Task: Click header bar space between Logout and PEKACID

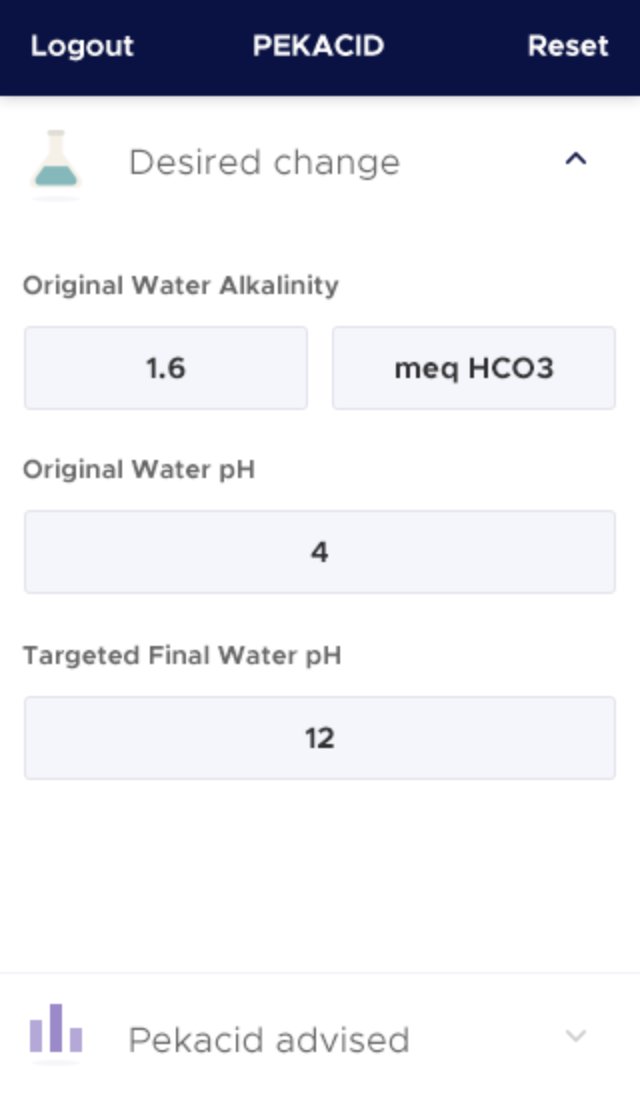Action: tap(192, 46)
